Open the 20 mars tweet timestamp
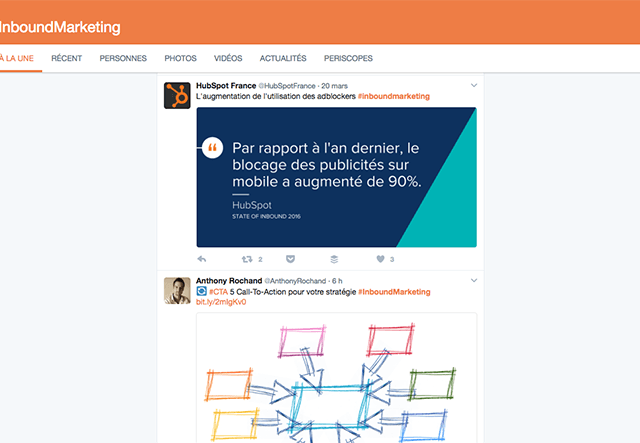 pos(334,86)
